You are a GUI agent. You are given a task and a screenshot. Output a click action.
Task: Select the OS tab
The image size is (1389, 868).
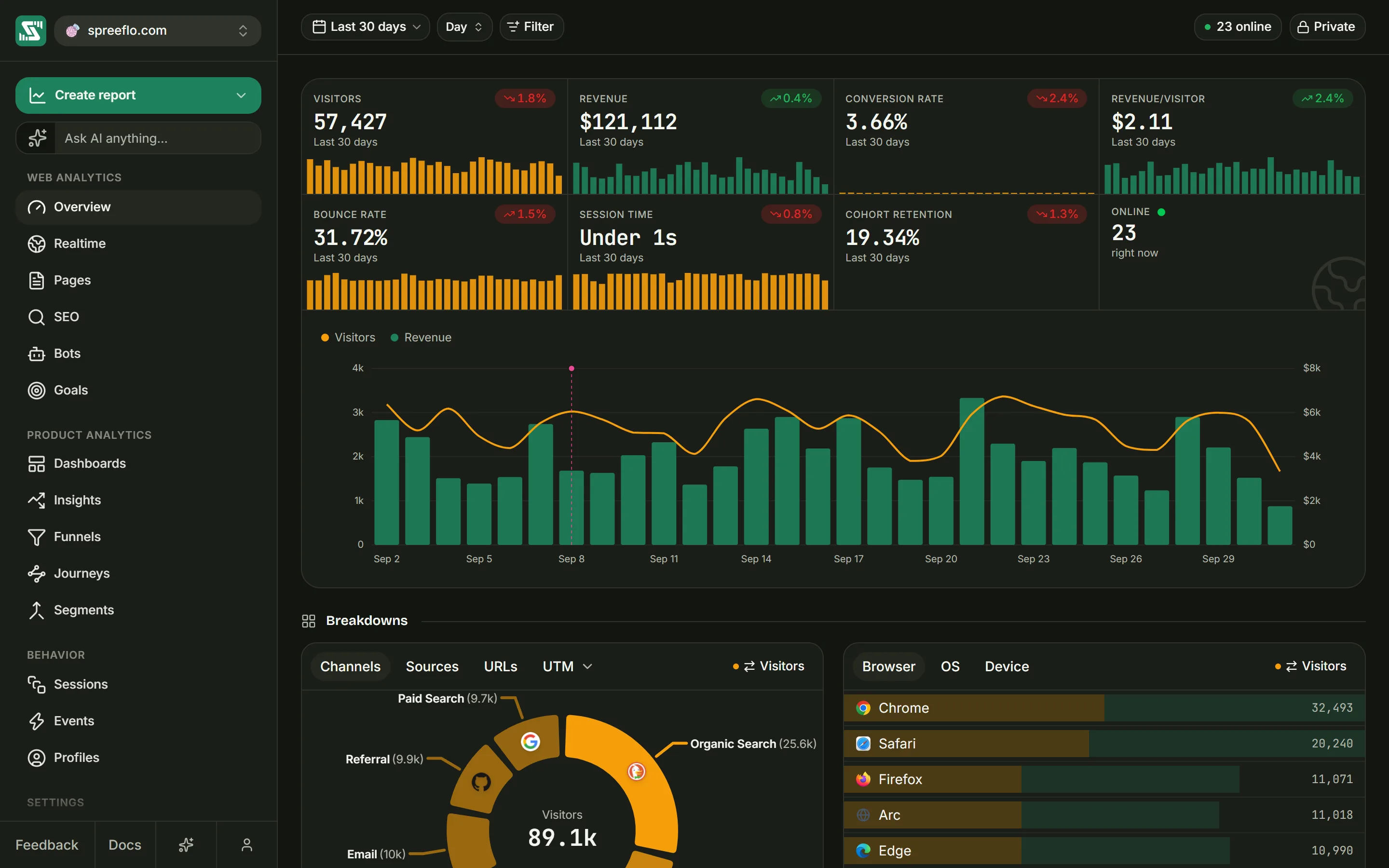coord(950,666)
